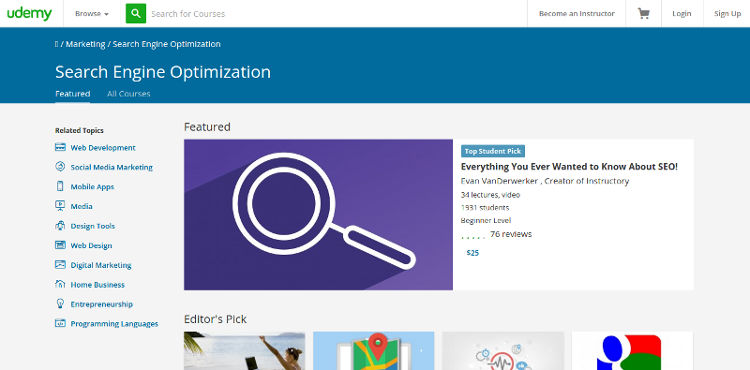The image size is (750, 370).
Task: Click the Top Student Pick badge
Action: click(x=493, y=151)
